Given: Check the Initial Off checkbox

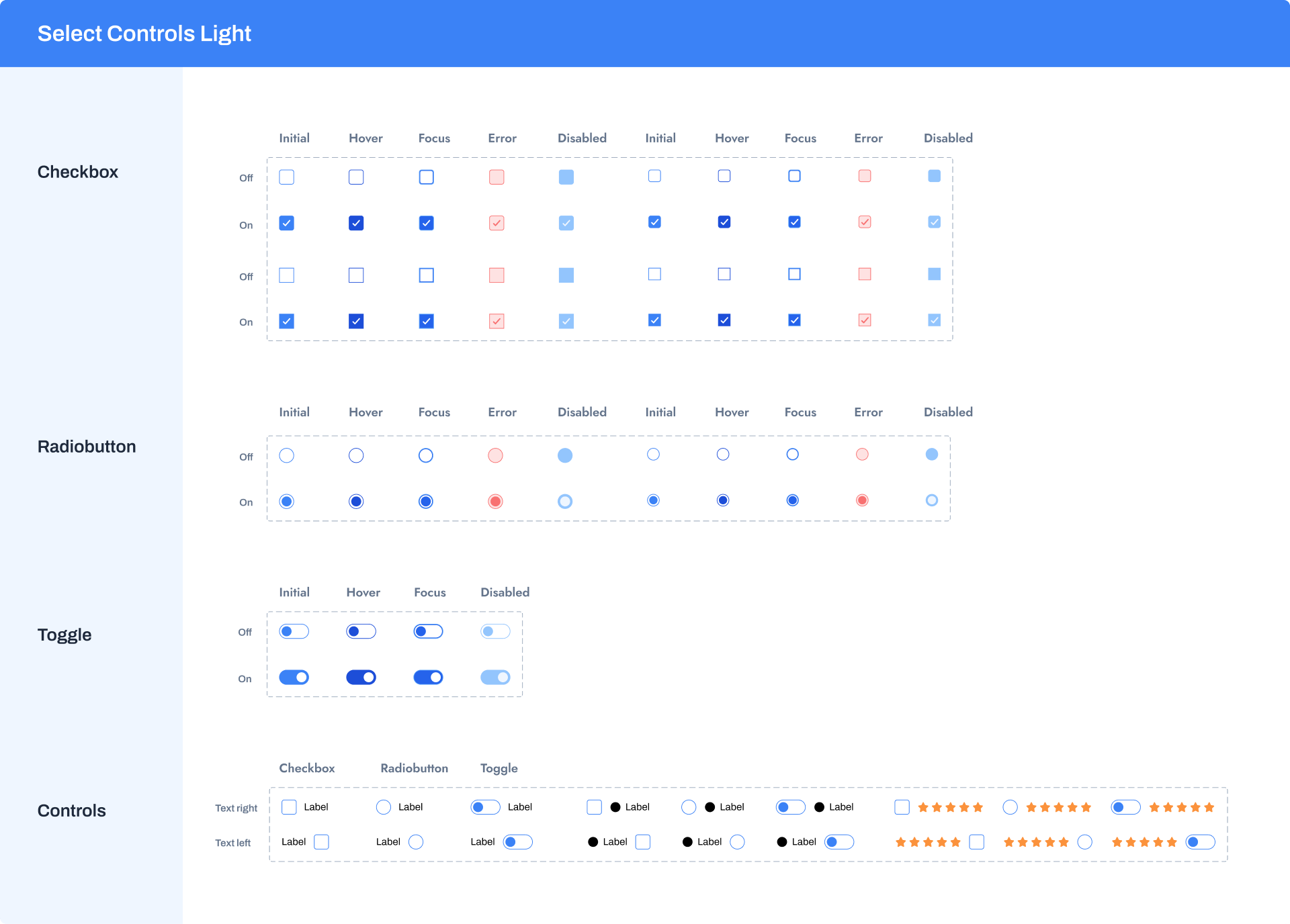Looking at the screenshot, I should 287,177.
